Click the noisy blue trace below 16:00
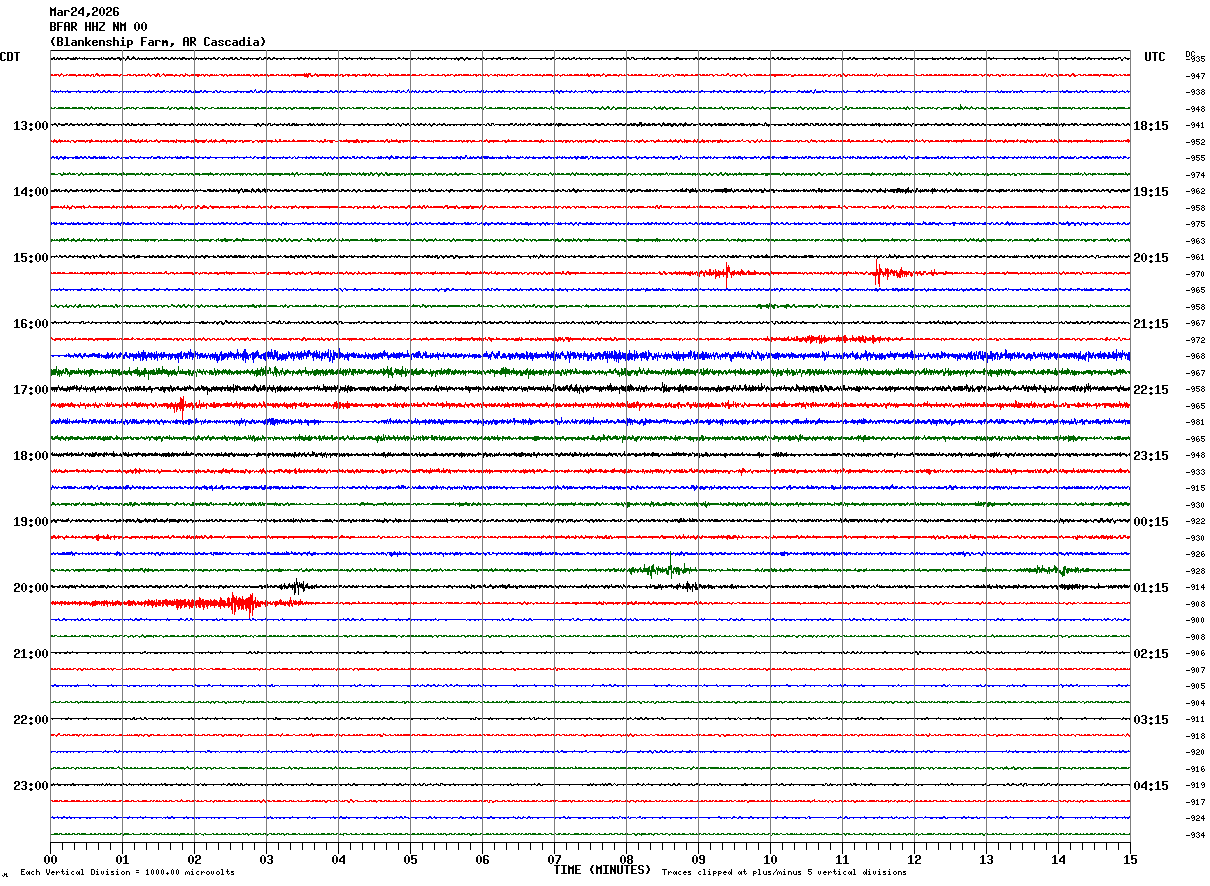This screenshot has width=1210, height=886. [590, 355]
